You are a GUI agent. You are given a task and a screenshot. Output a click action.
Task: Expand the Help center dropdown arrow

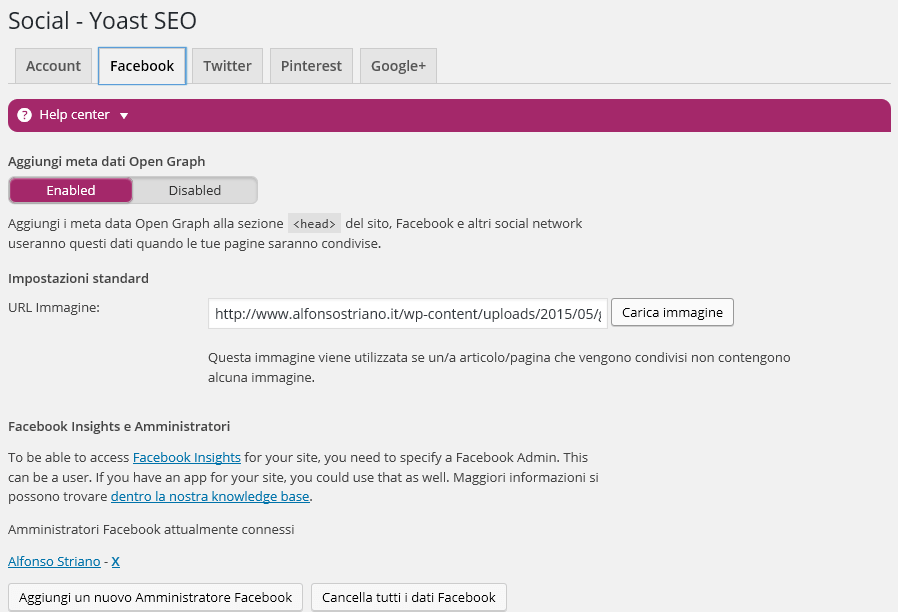[124, 116]
